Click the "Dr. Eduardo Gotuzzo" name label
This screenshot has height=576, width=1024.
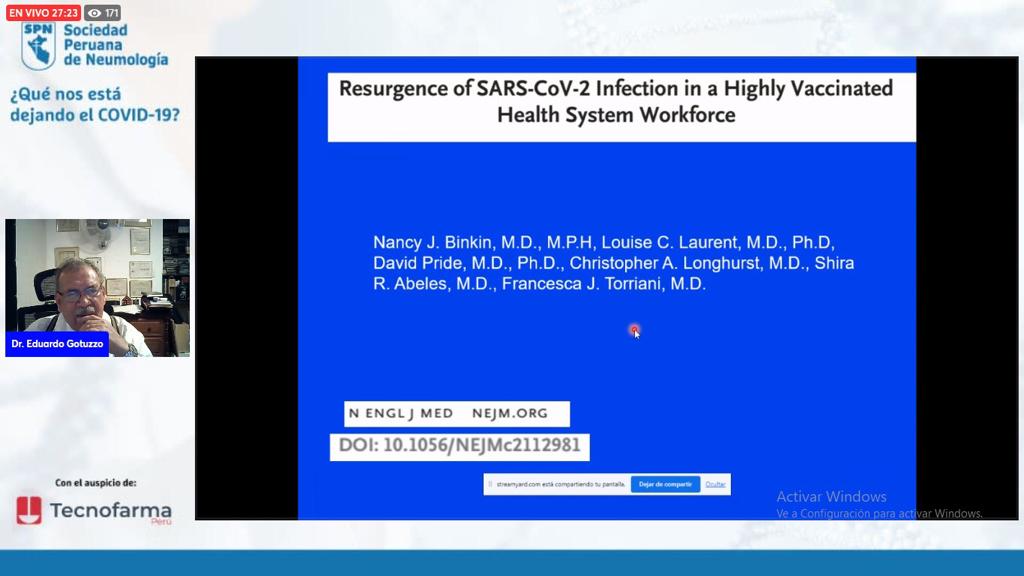57,344
